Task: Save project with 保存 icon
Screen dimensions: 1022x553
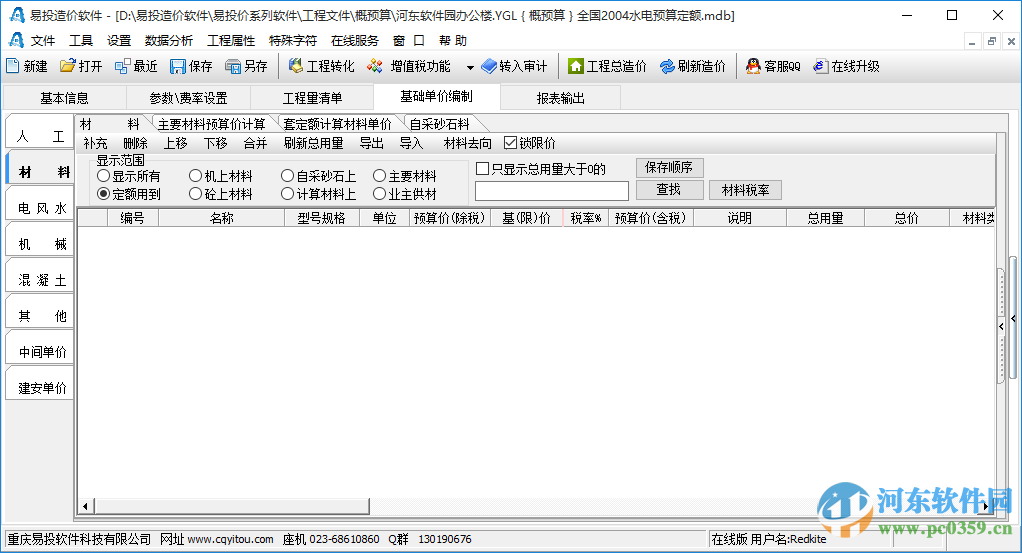Action: click(177, 66)
